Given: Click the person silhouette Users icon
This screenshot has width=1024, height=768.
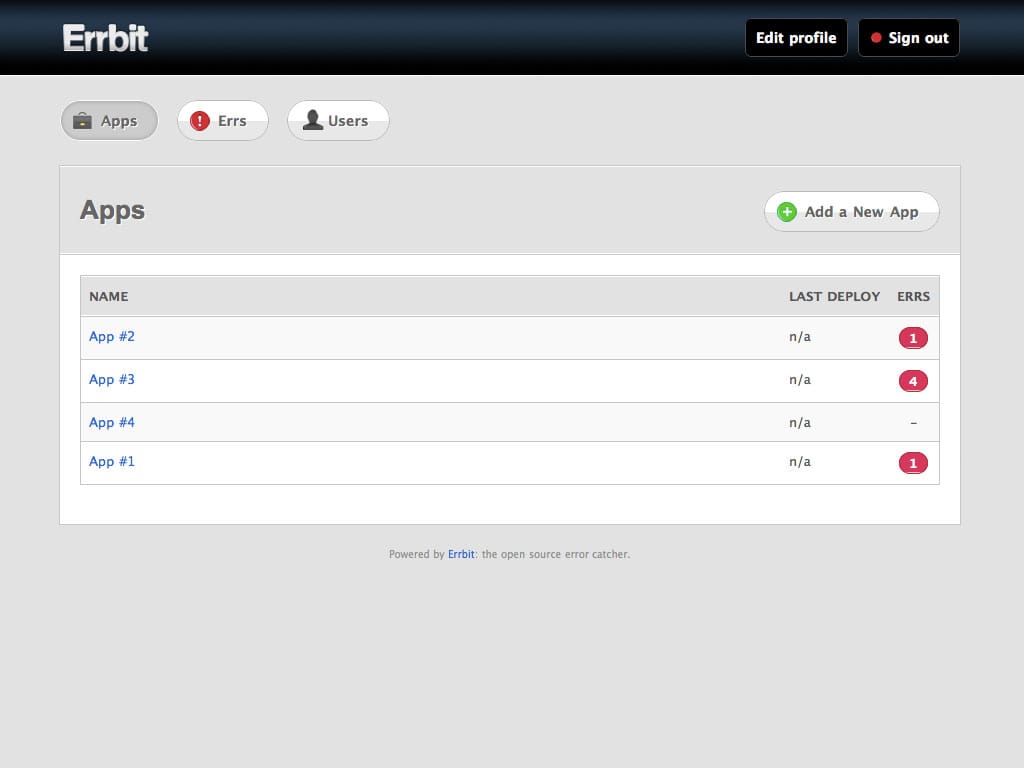Looking at the screenshot, I should coord(312,121).
